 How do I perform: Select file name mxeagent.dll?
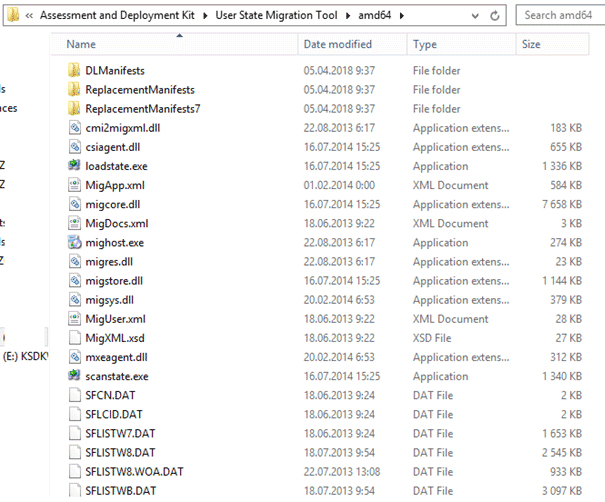(116, 357)
